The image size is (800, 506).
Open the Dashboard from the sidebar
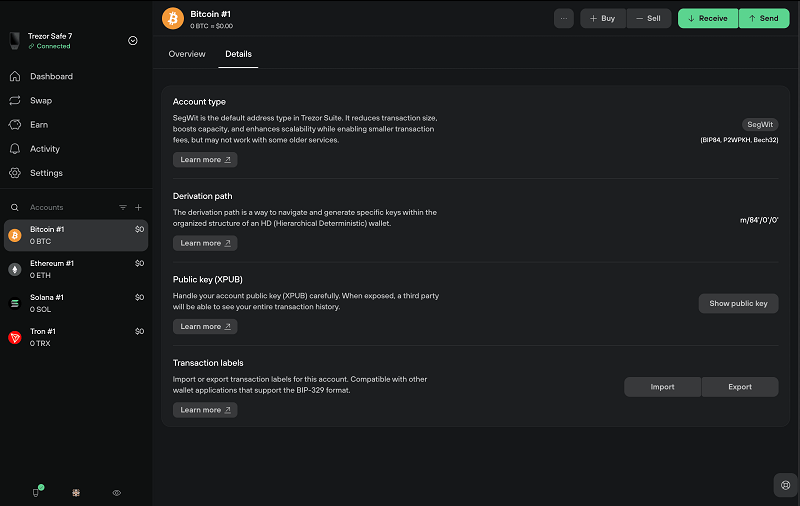[51, 77]
